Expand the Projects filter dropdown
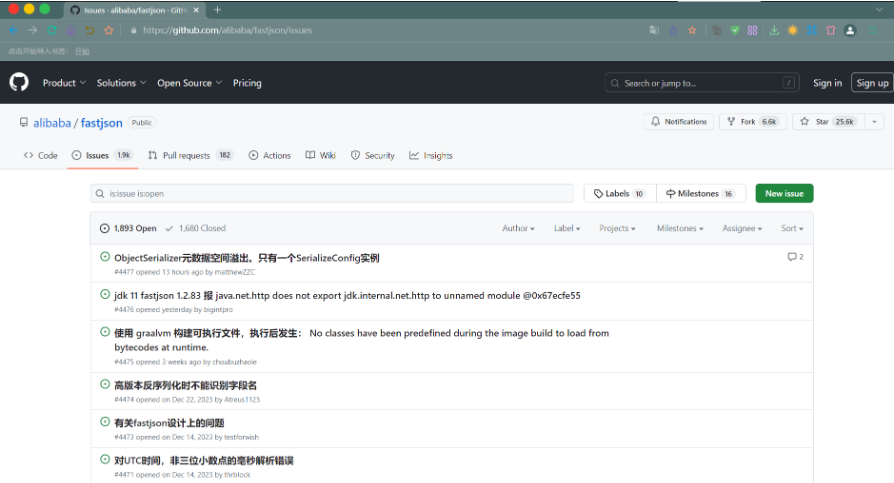894x483 pixels. point(617,228)
